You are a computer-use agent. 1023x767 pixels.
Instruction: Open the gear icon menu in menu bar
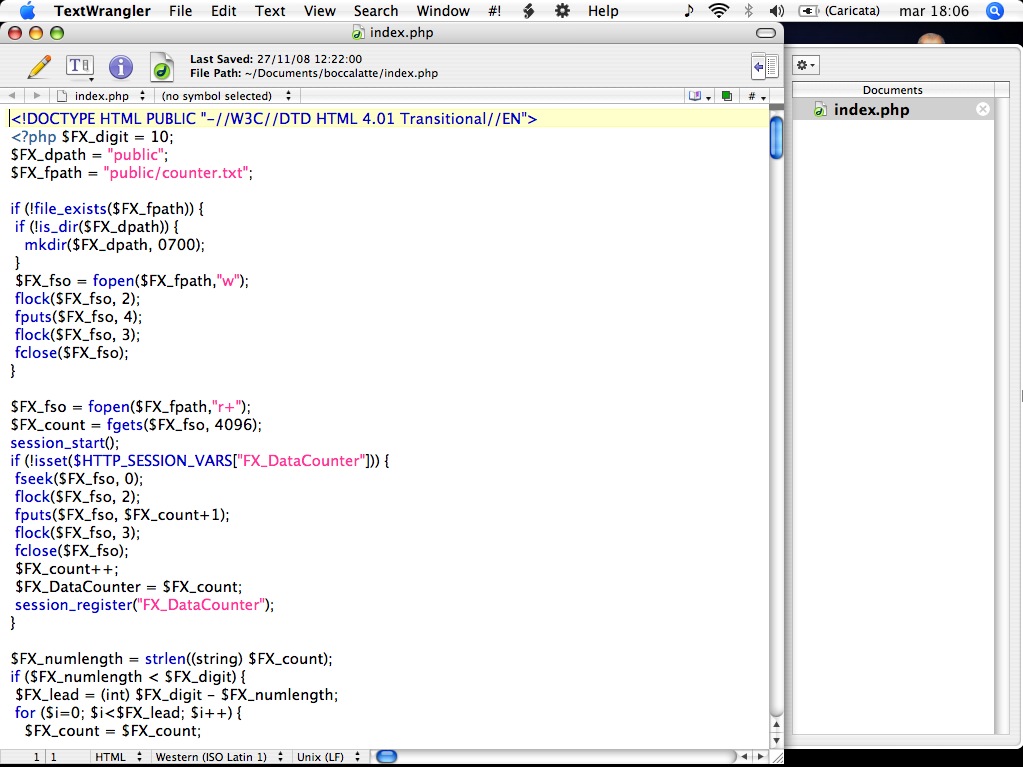tap(562, 10)
